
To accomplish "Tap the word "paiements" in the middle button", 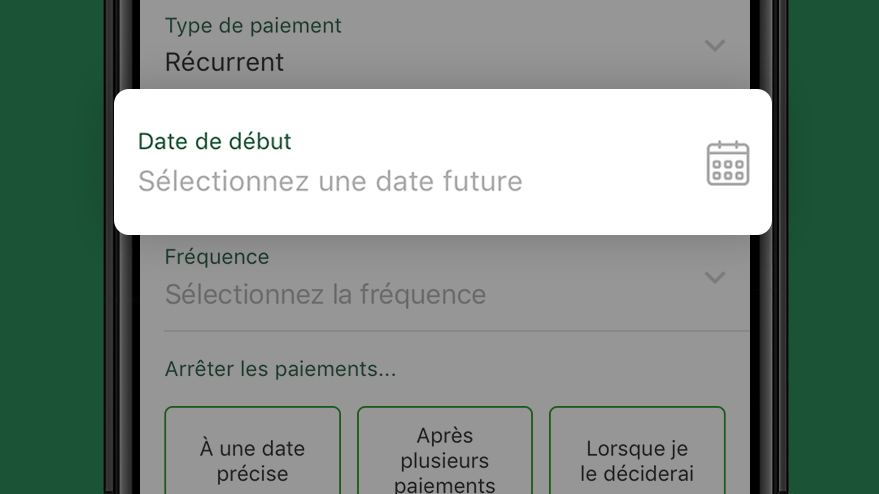I will [x=445, y=484].
